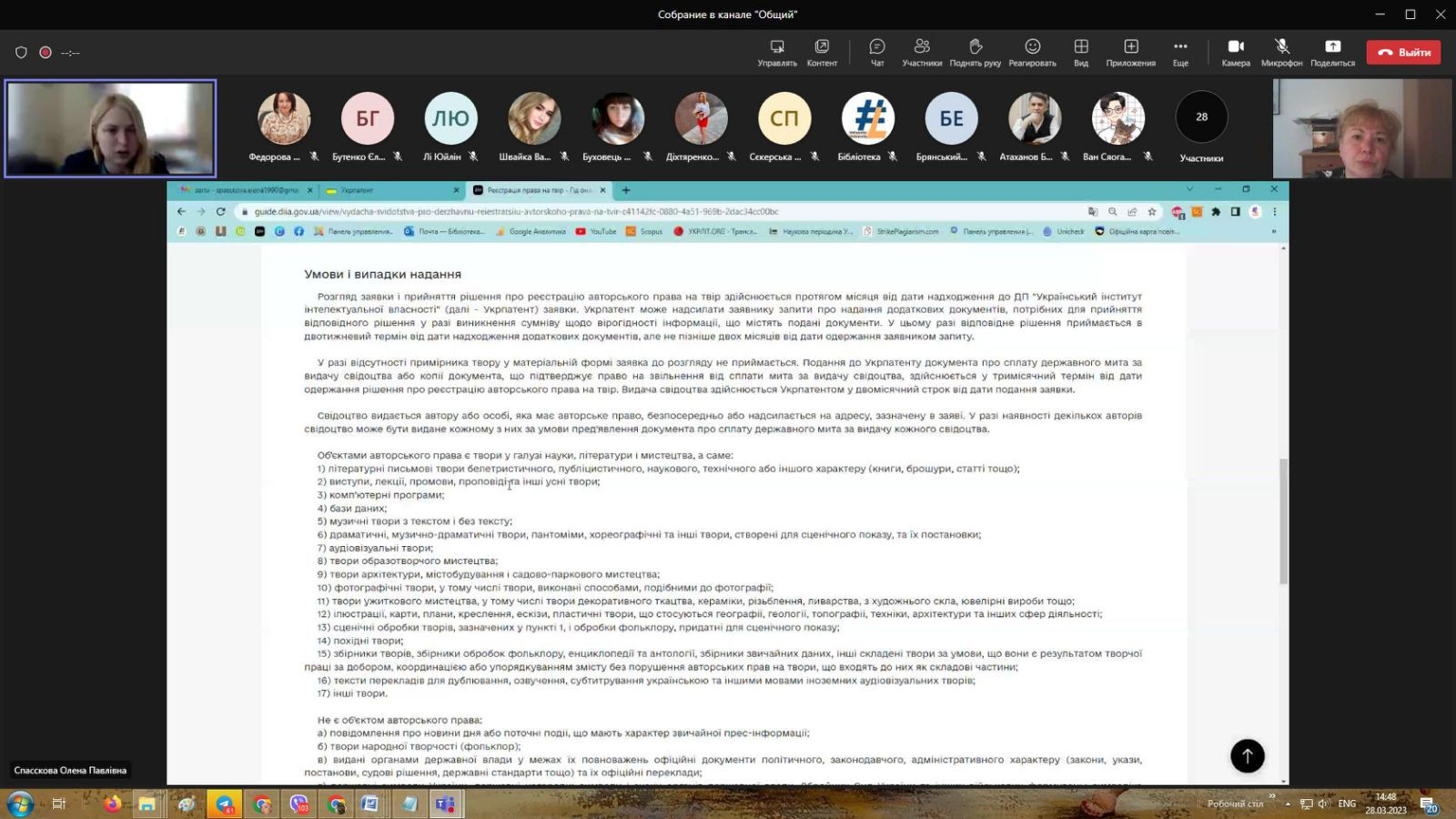The height and width of the screenshot is (819, 1456).
Task: Open the 28 Участники overflow avatar
Action: click(1201, 117)
